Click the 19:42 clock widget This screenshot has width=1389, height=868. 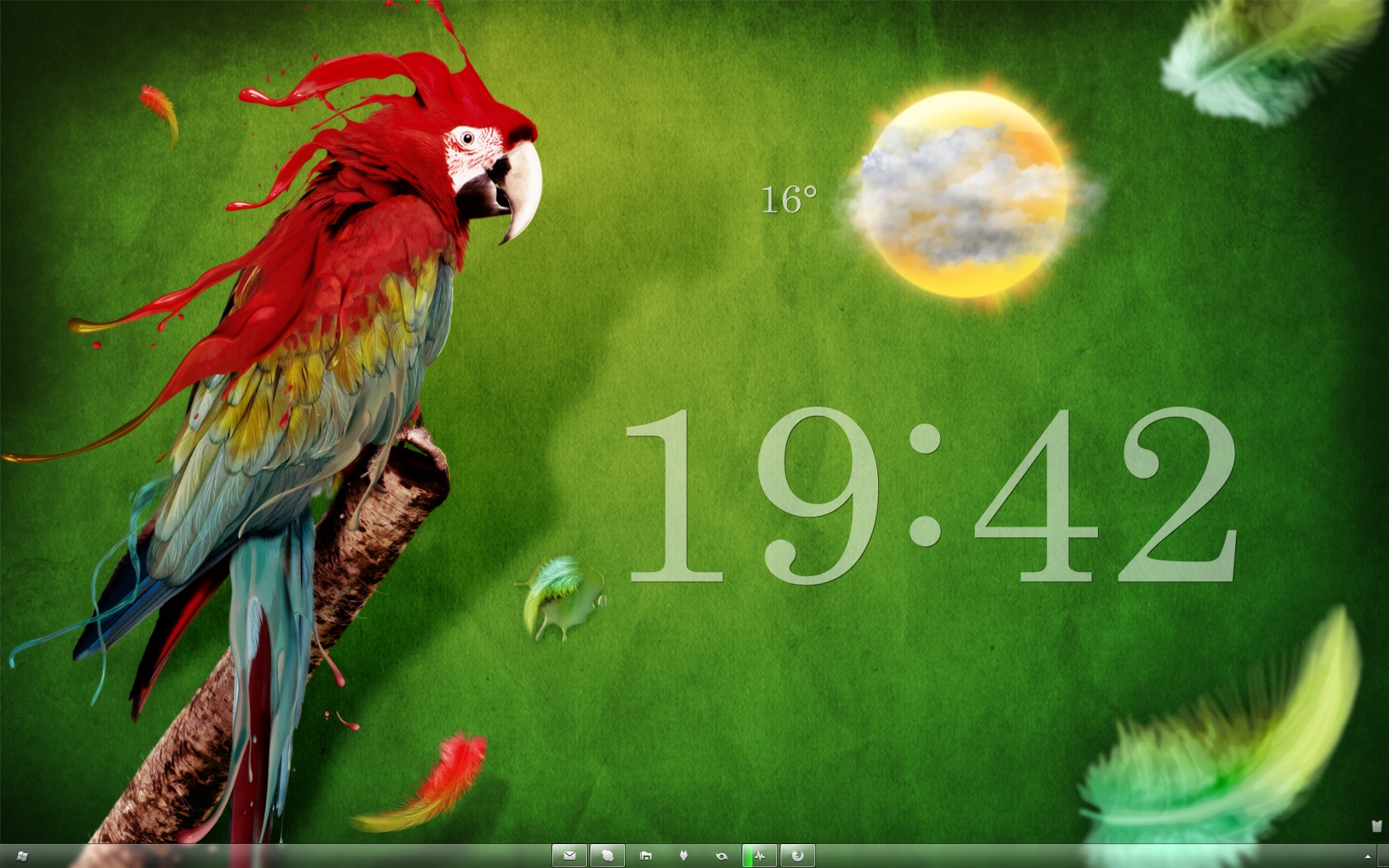(x=932, y=496)
